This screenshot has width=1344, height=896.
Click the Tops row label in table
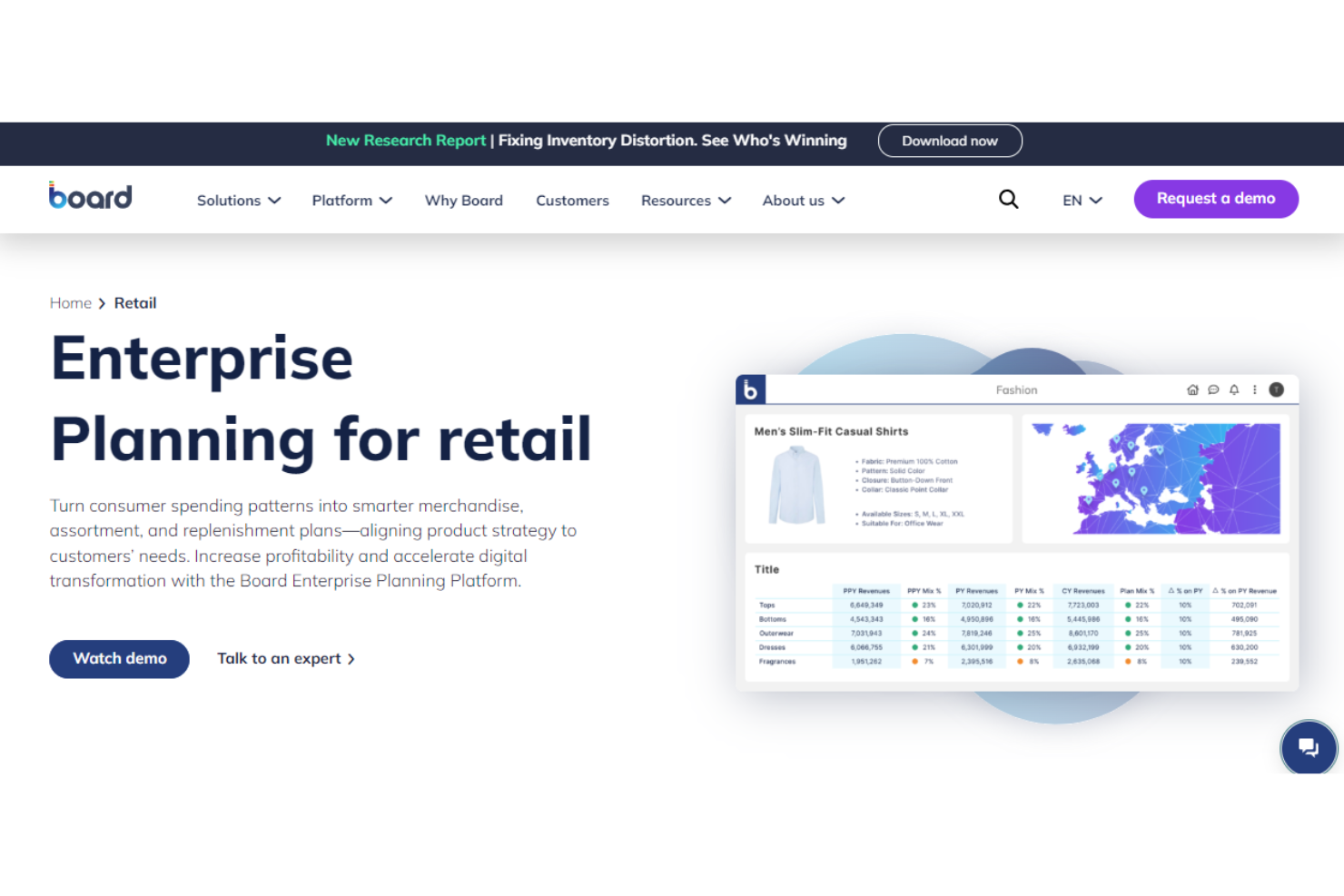767,606
